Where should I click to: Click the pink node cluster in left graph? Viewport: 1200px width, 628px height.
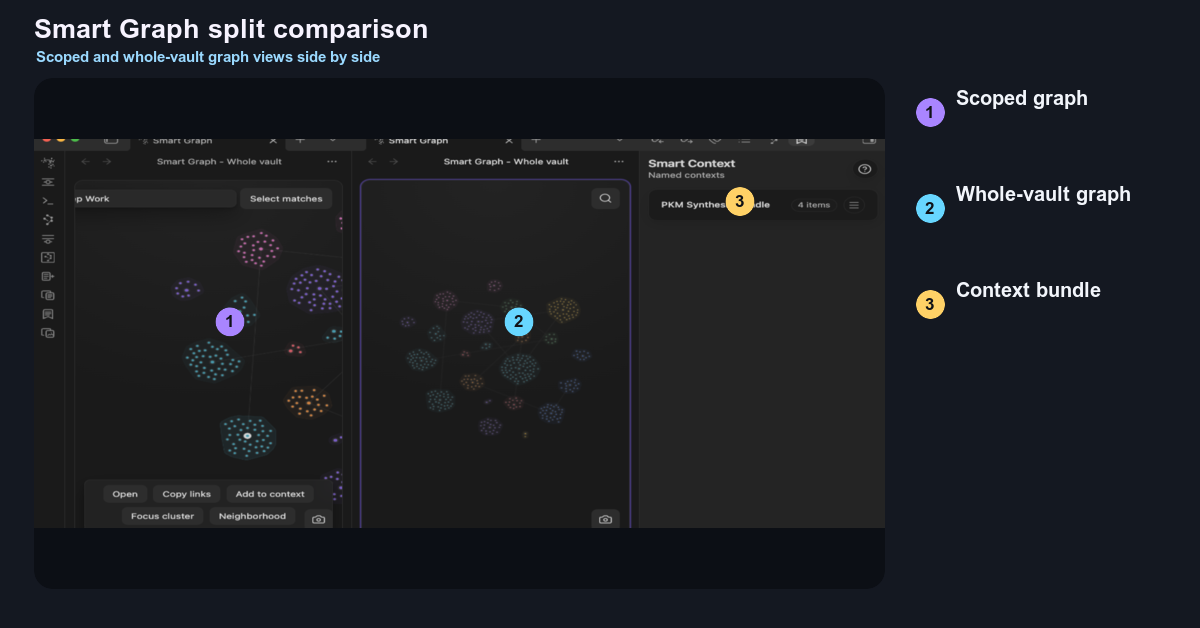(258, 249)
